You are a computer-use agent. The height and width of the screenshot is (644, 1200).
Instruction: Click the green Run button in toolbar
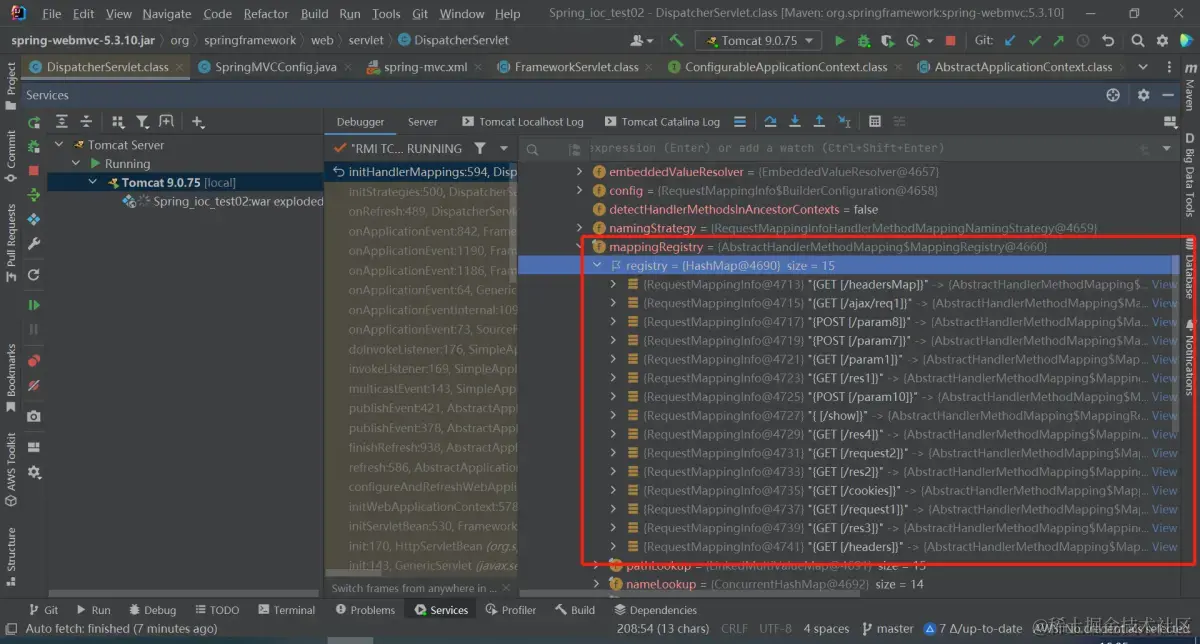[839, 41]
